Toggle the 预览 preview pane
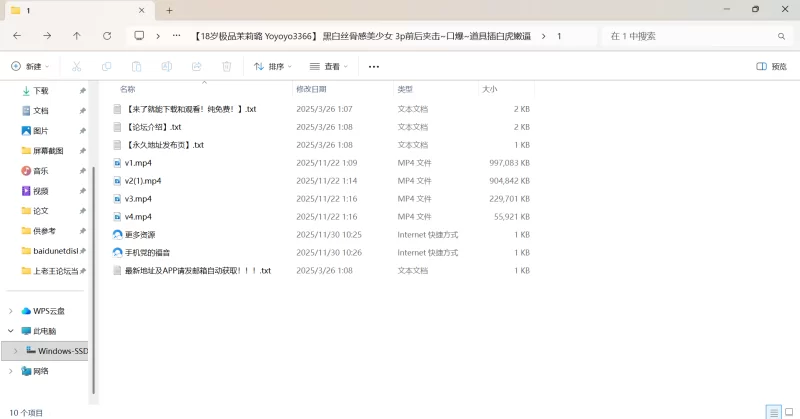The width and height of the screenshot is (800, 419). (x=771, y=66)
